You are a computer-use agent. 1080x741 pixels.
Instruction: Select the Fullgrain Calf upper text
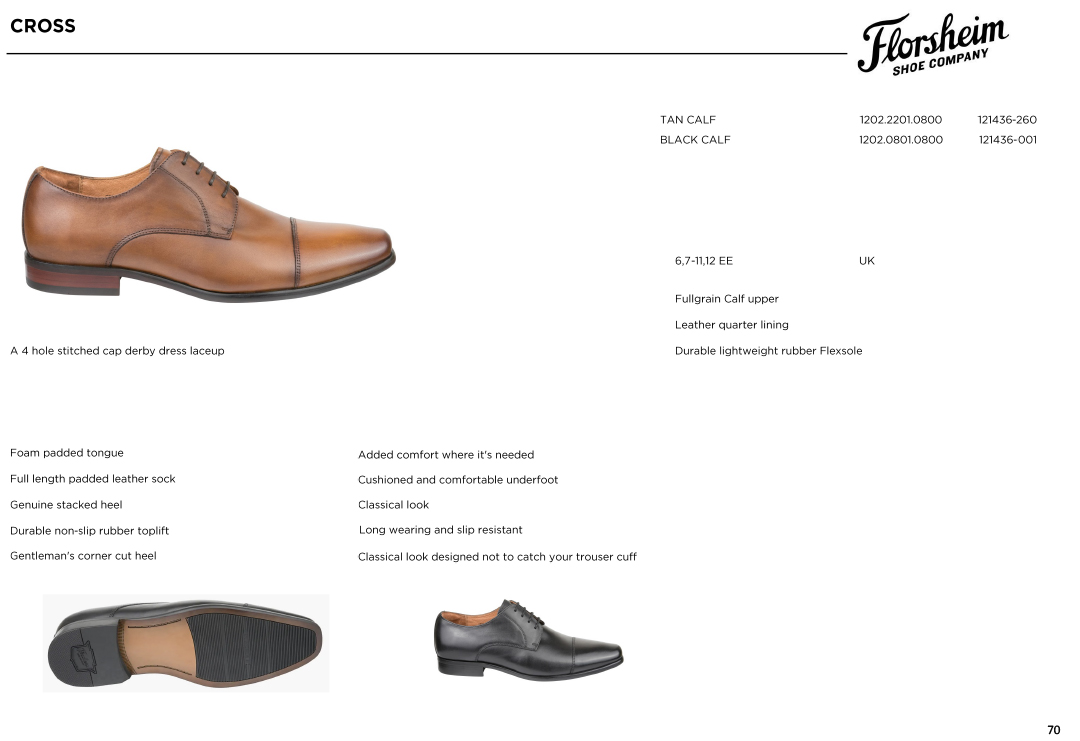click(x=727, y=299)
